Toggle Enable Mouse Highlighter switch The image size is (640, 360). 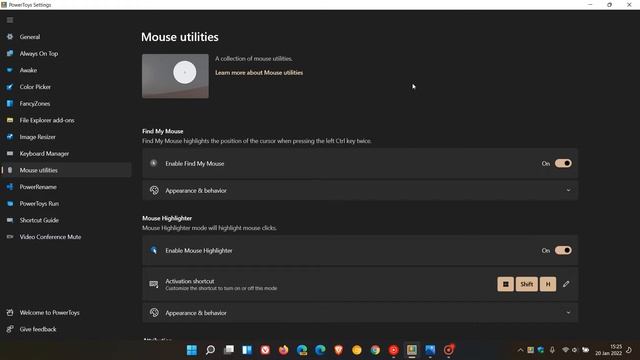[x=563, y=250]
